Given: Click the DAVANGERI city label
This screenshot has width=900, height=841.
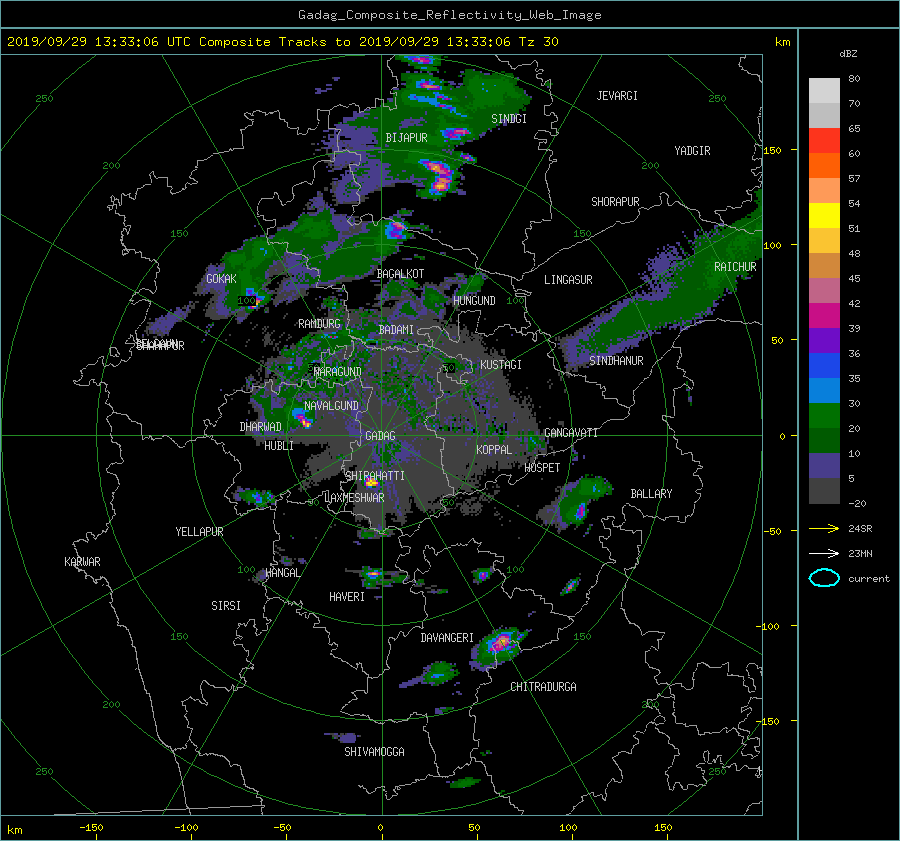Looking at the screenshot, I should click(447, 638).
